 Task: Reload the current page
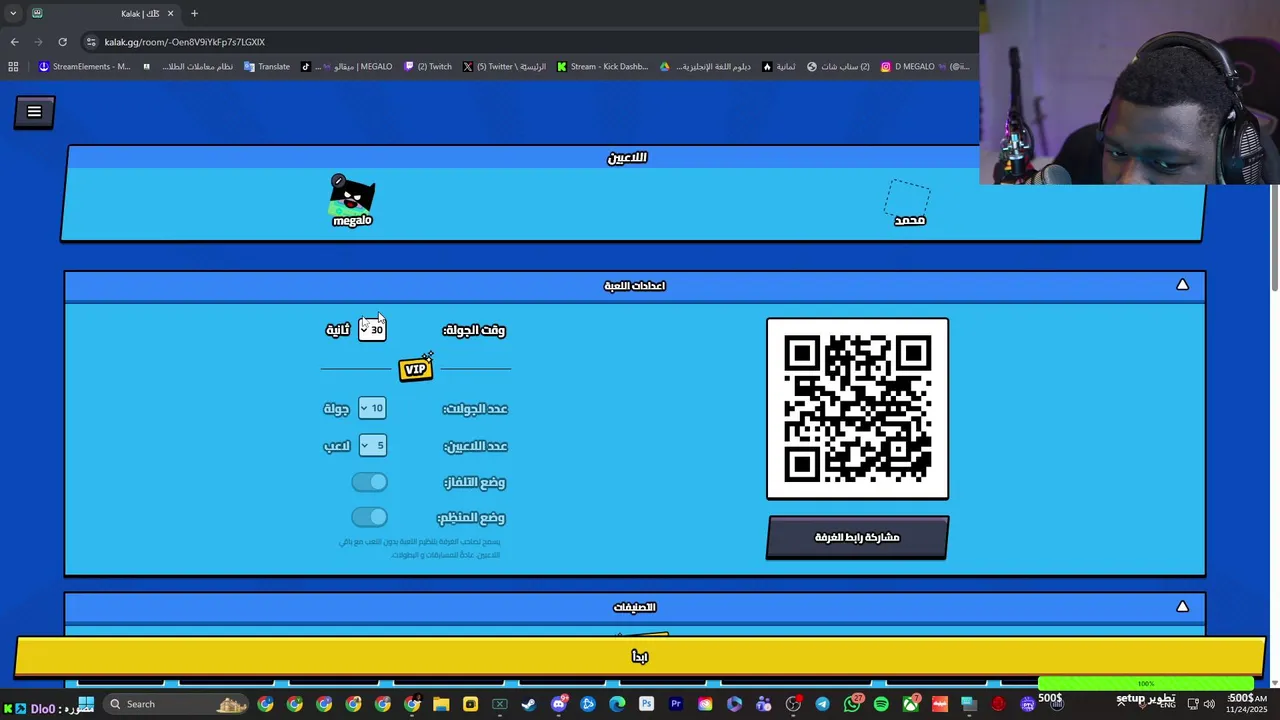coord(62,42)
